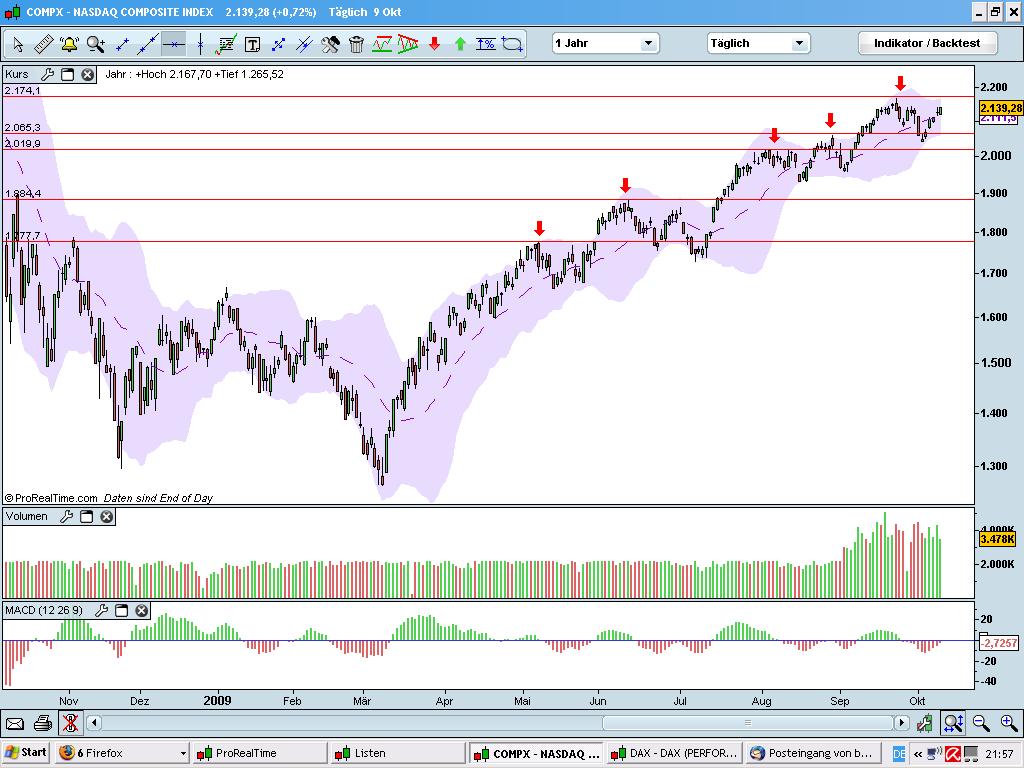Viewport: 1024px width, 768px height.
Task: Select the parallel channel lines tool
Action: (x=304, y=44)
